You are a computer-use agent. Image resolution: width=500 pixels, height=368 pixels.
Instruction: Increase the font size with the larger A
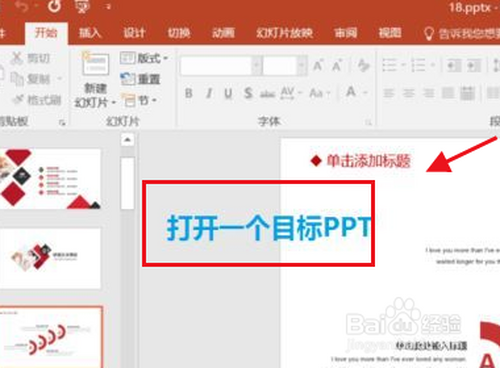tap(318, 65)
